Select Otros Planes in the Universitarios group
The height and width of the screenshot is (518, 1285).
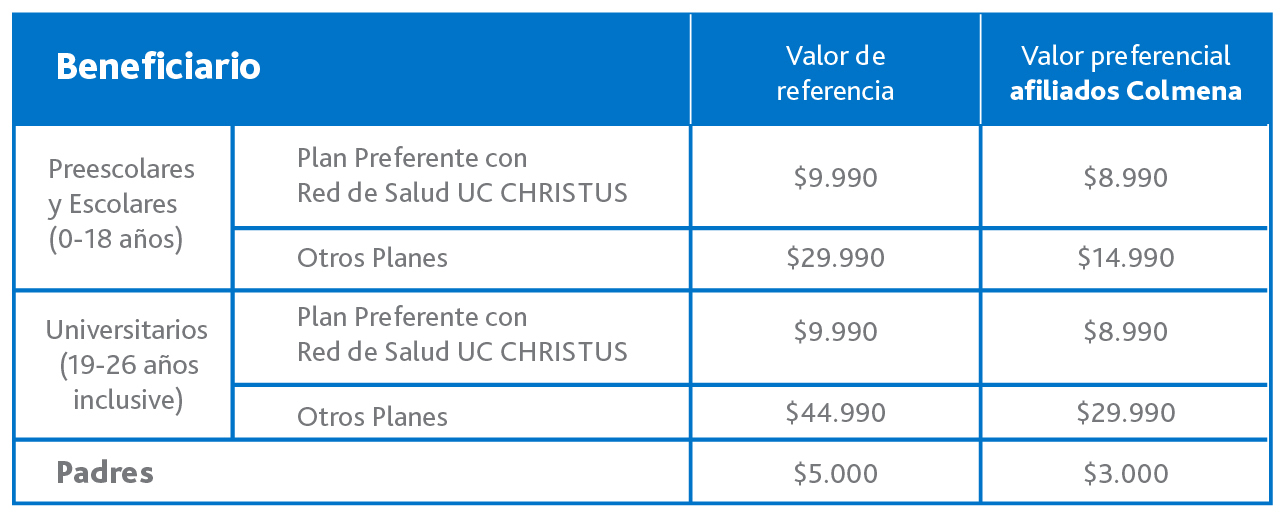pyautogui.click(x=372, y=416)
